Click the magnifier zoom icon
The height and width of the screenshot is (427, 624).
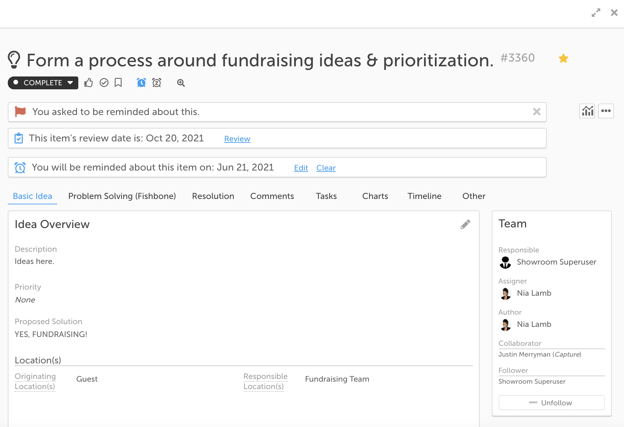coord(181,83)
